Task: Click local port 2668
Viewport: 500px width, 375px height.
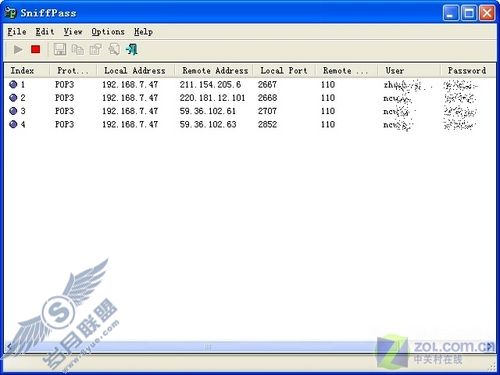Action: click(267, 98)
